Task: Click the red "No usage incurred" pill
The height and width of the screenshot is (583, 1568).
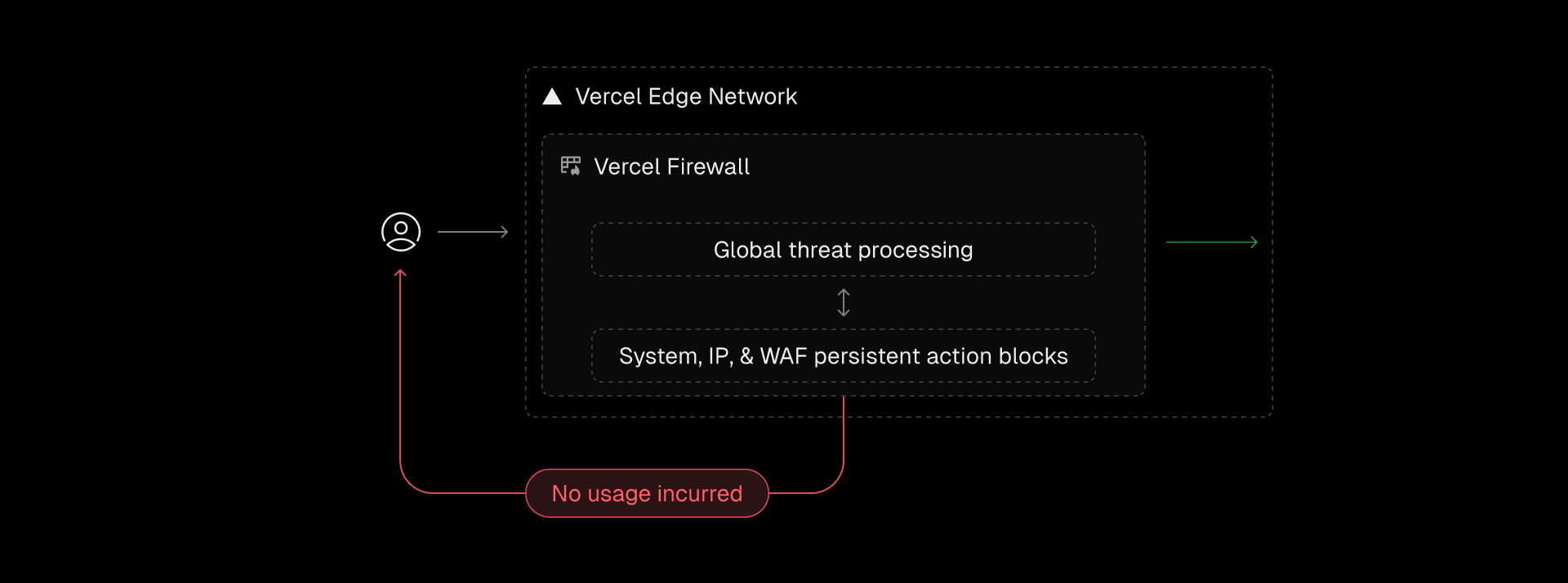Action: 647,493
